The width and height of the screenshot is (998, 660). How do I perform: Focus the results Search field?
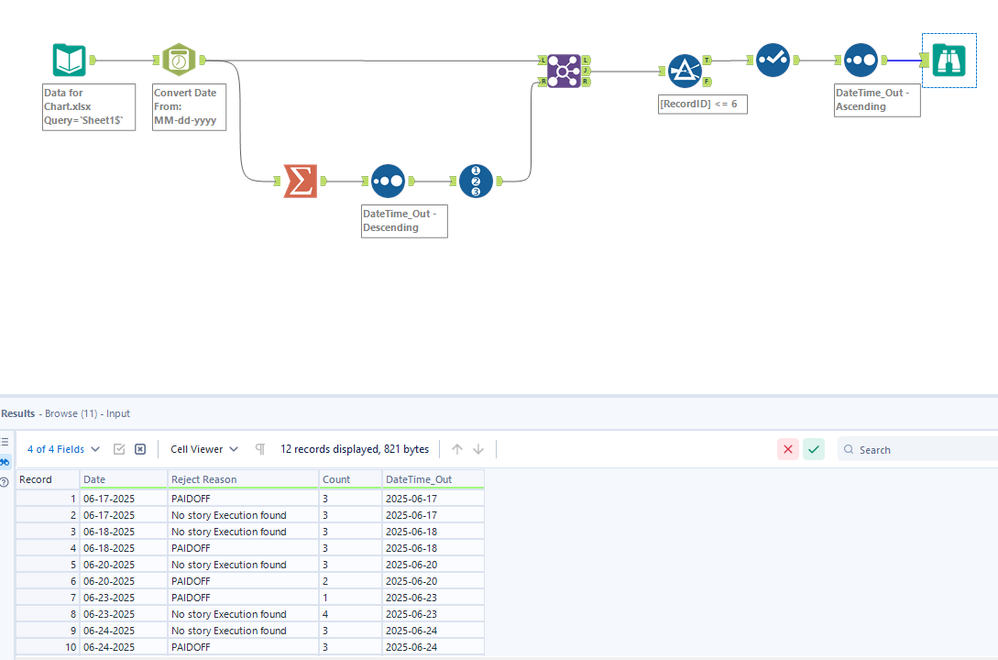click(x=918, y=449)
